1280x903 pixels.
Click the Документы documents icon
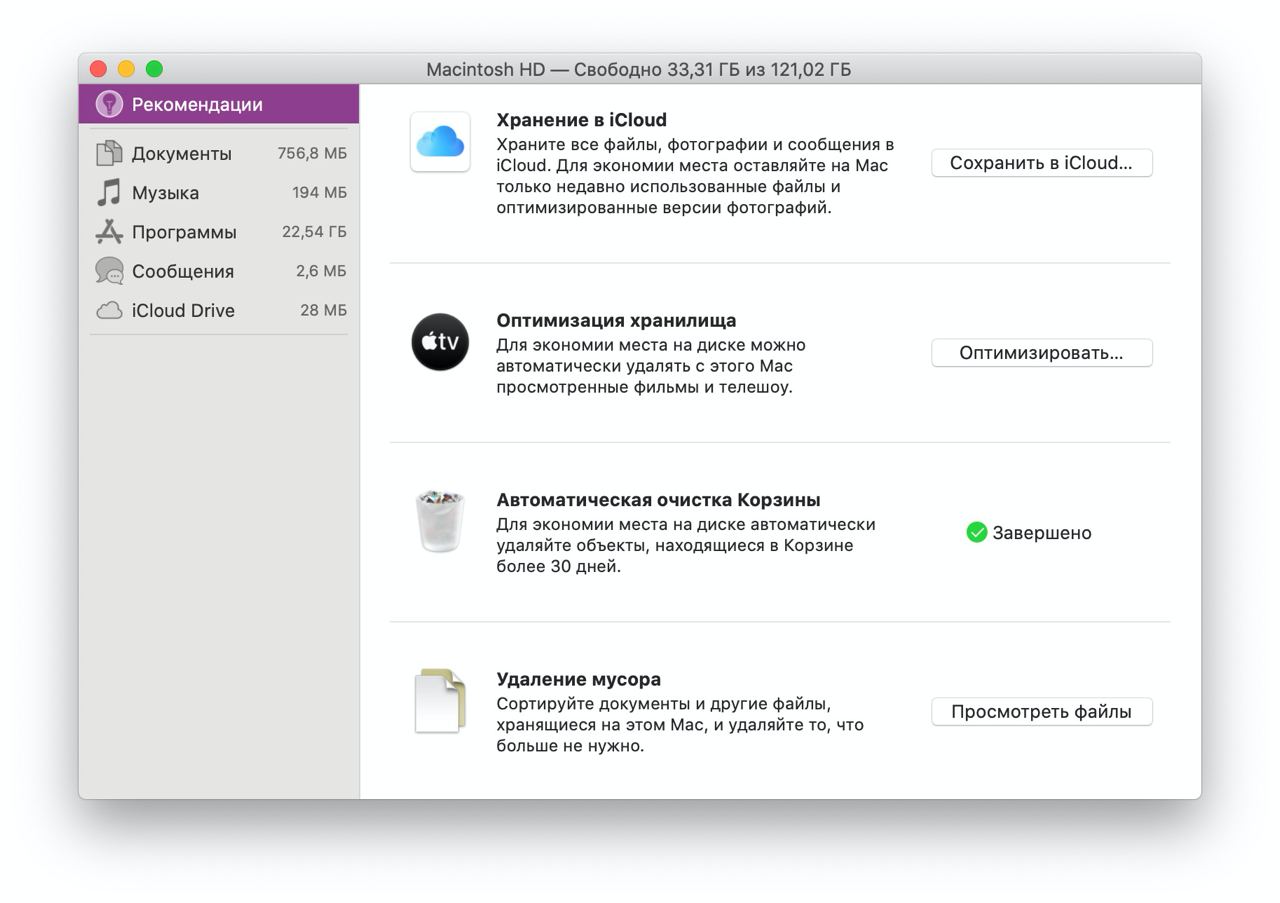click(109, 153)
